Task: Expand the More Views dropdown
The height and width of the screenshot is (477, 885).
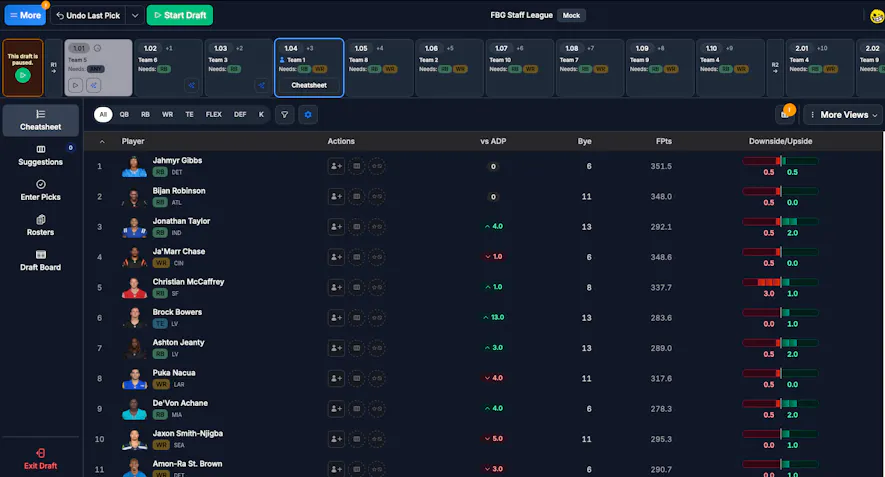Action: point(844,115)
